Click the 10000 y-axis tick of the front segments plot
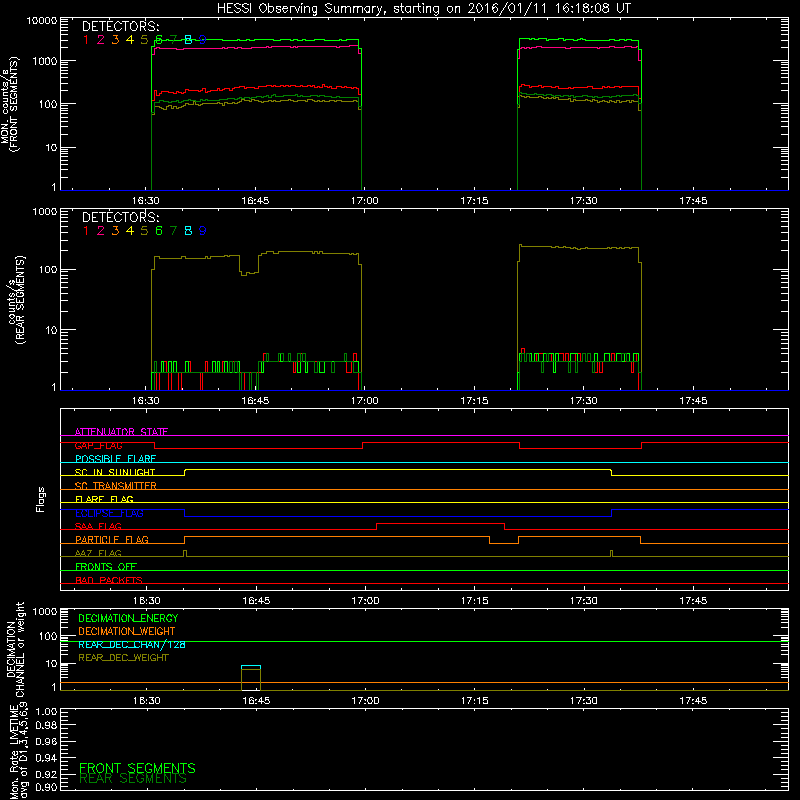Screen dimensions: 800x800 pos(42,21)
